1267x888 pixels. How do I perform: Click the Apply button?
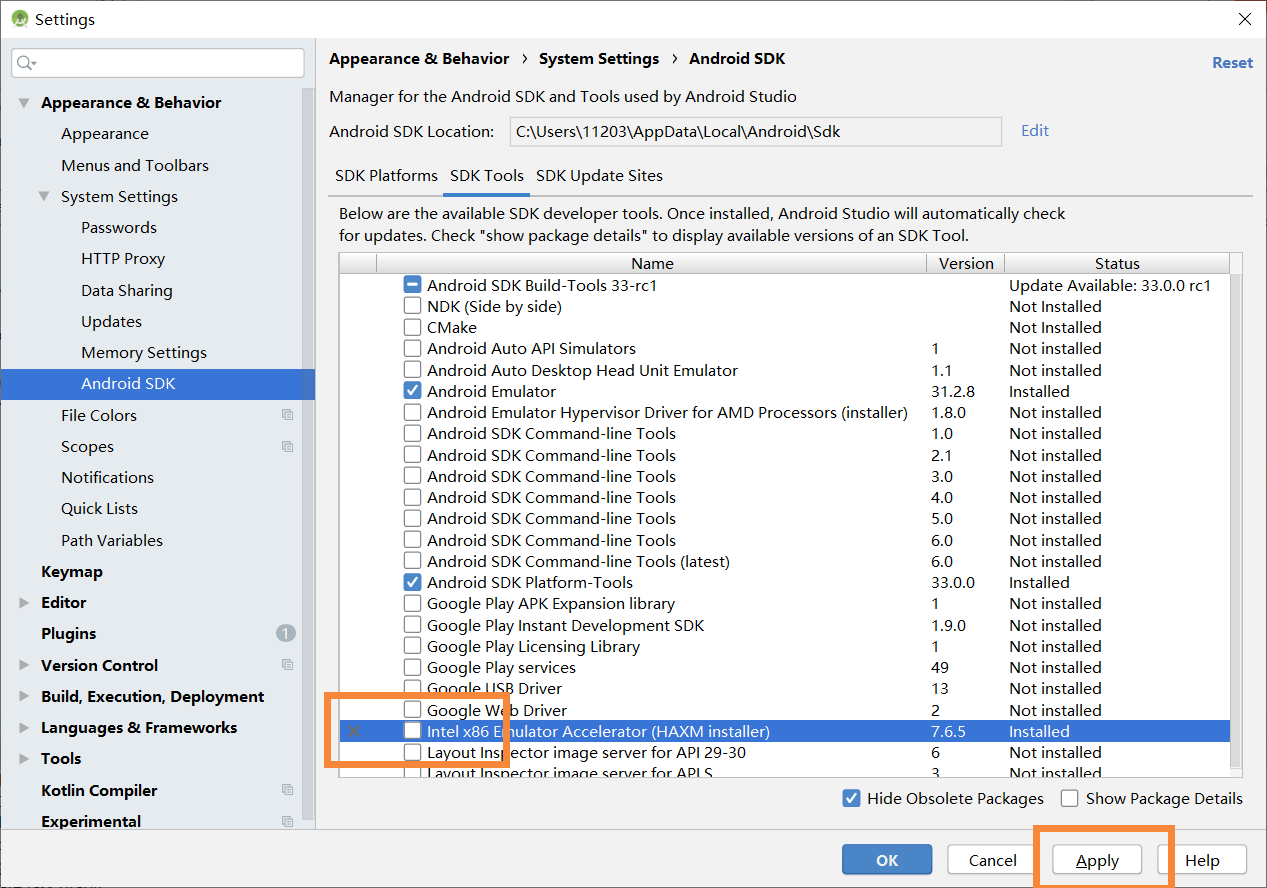(x=1096, y=860)
